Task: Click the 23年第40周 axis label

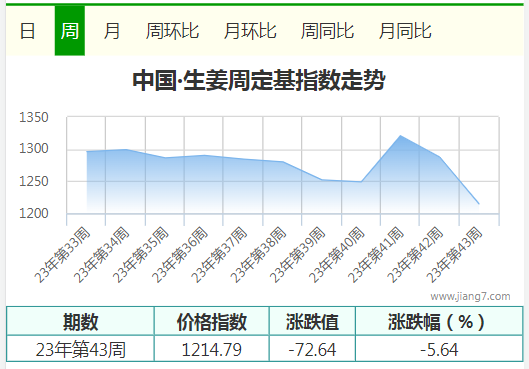Action: pyautogui.click(x=337, y=255)
